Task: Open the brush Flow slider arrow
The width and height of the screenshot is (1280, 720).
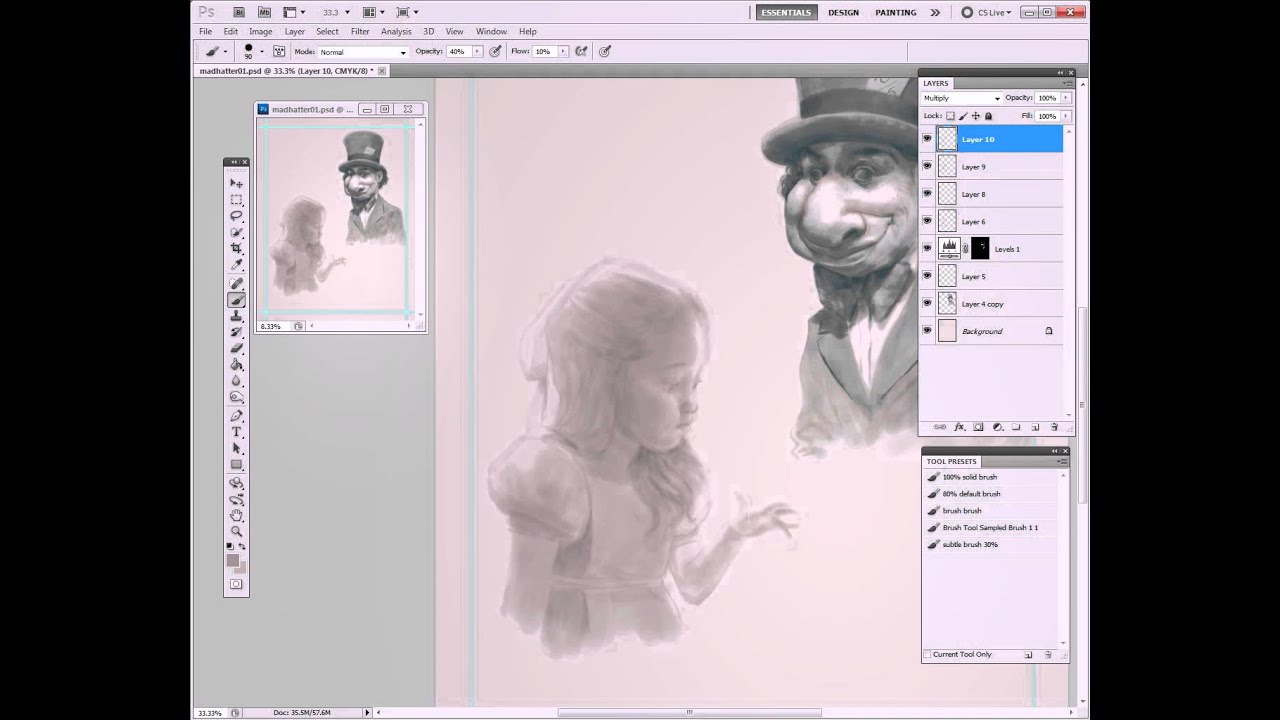Action: [x=563, y=51]
